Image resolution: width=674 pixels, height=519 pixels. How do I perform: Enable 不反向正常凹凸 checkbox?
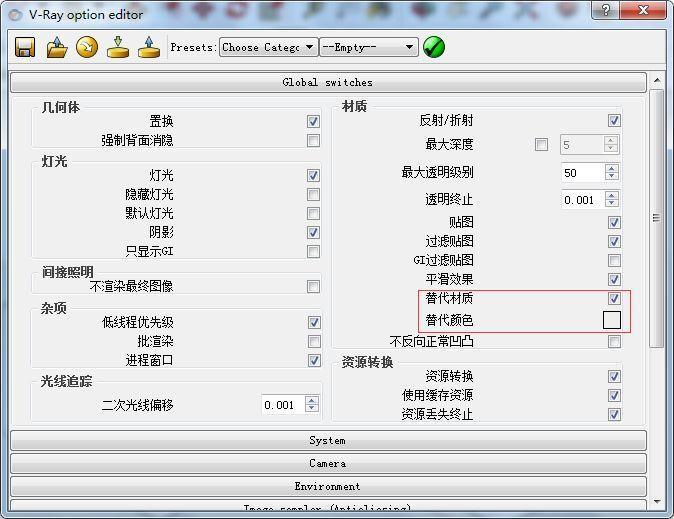pos(614,342)
